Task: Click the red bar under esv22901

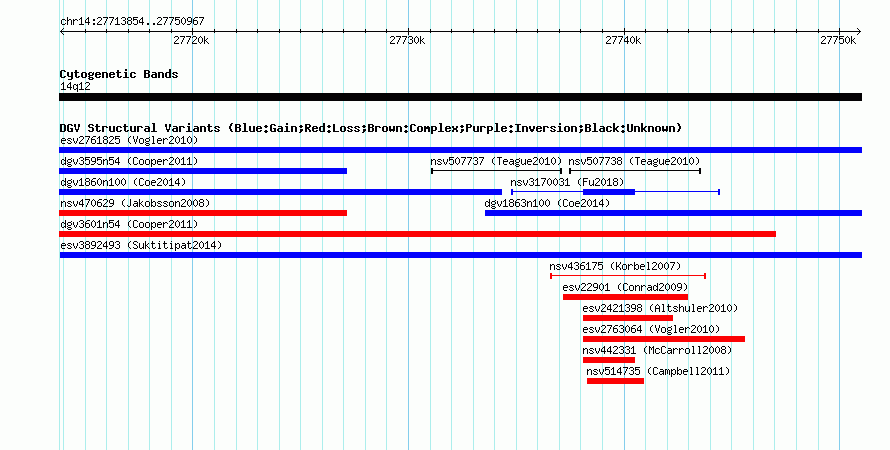Action: (625, 297)
